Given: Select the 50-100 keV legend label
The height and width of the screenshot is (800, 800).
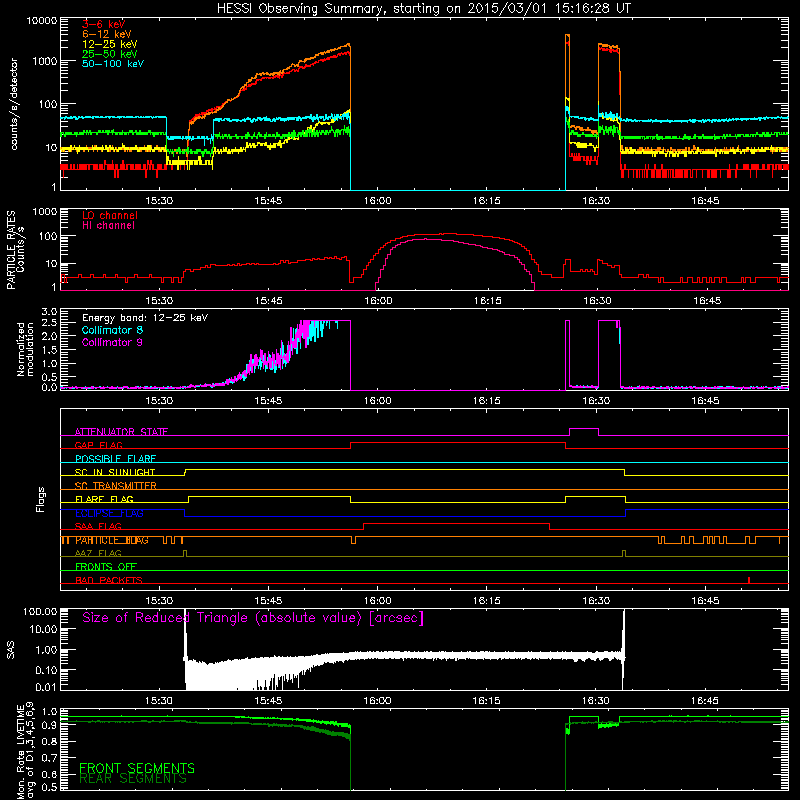Looking at the screenshot, I should (x=113, y=64).
